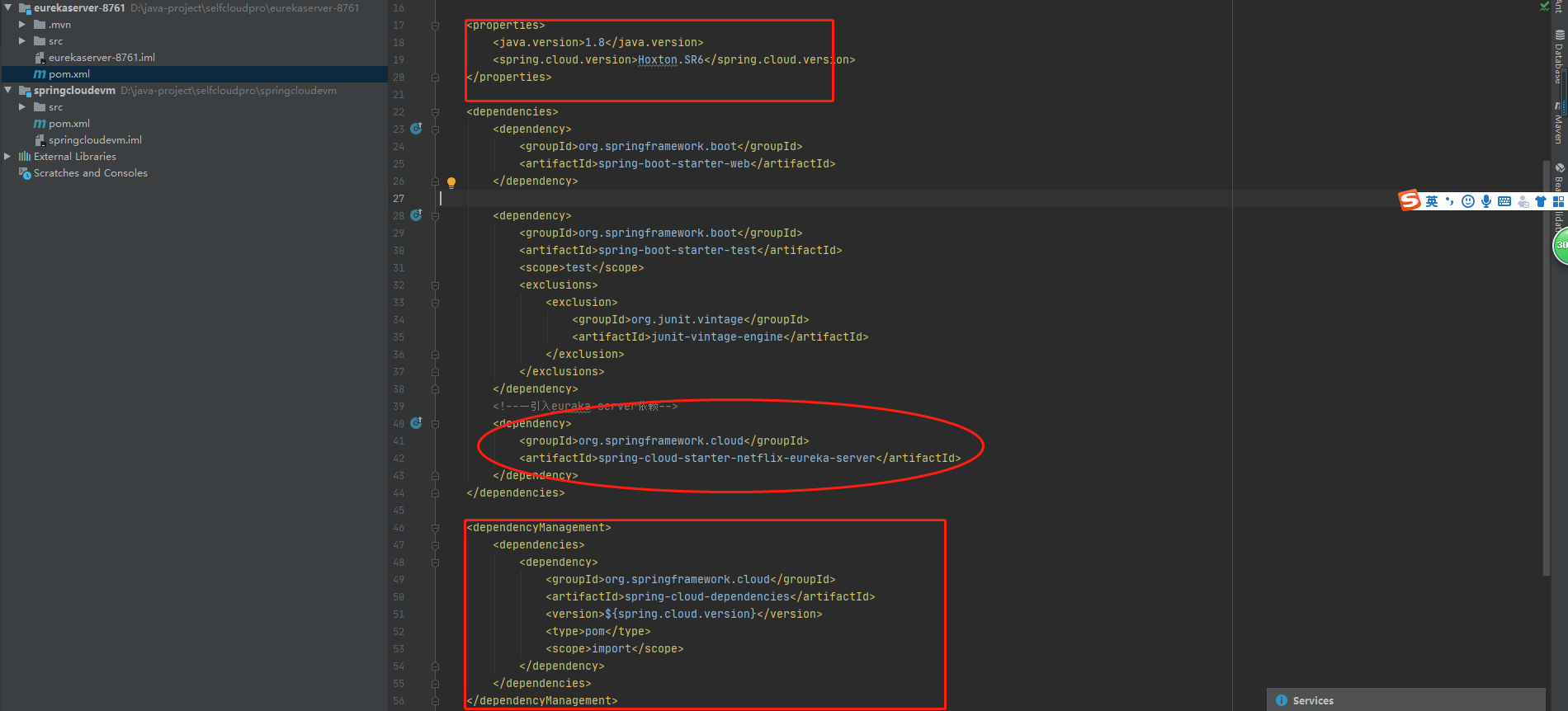This screenshot has width=1568, height=711.
Task: Fold the exclusion block at line 33
Action: (x=435, y=303)
